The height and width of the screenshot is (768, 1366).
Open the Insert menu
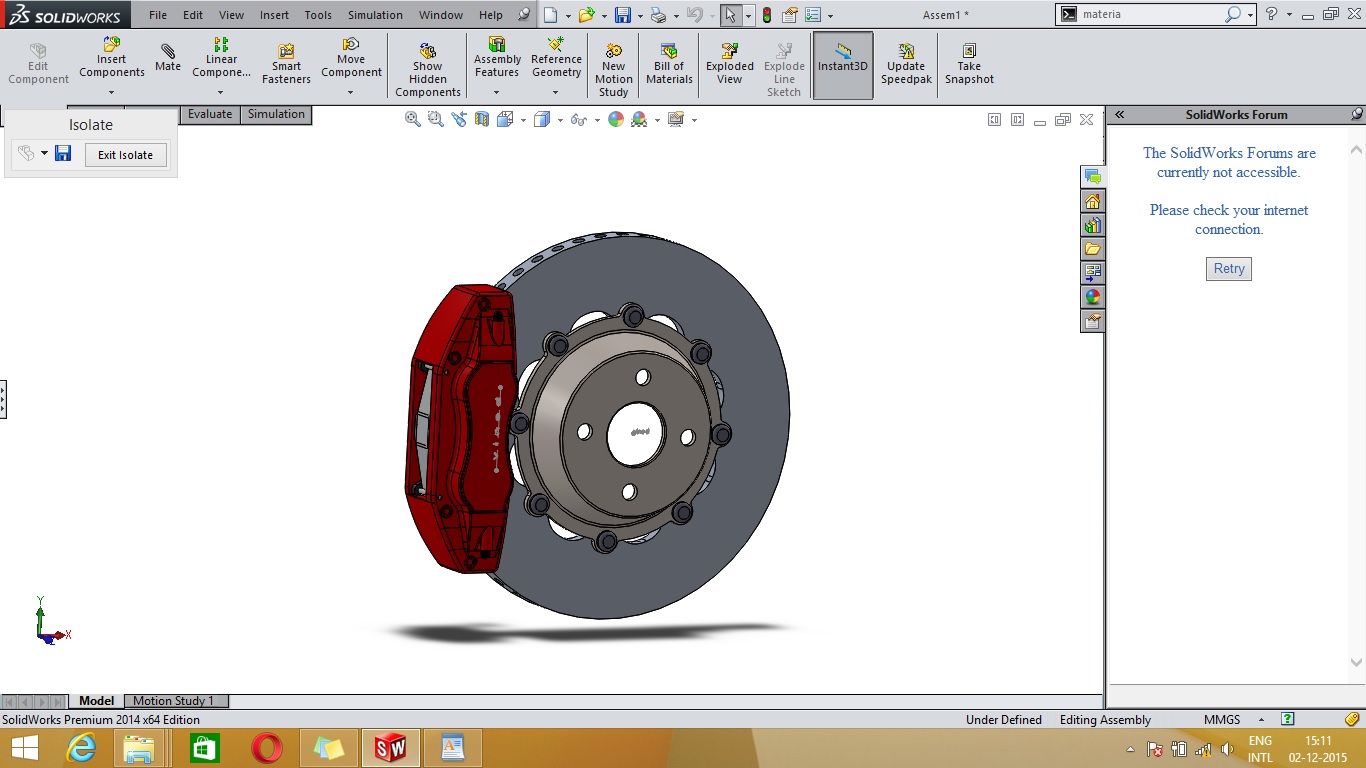pyautogui.click(x=274, y=15)
